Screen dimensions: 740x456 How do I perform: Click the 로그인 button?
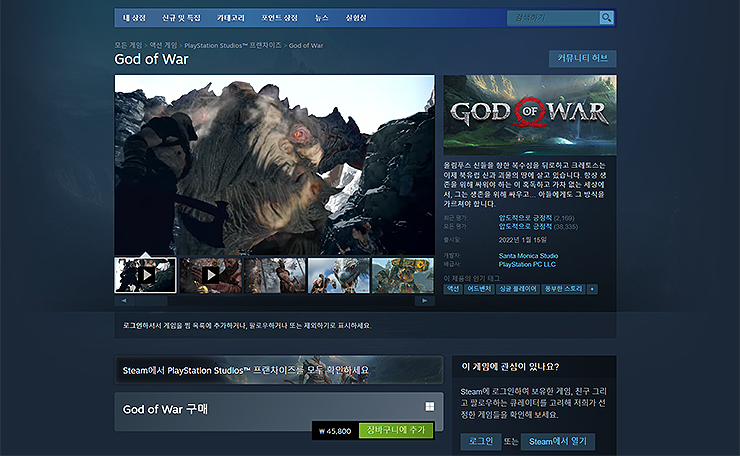tap(480, 441)
